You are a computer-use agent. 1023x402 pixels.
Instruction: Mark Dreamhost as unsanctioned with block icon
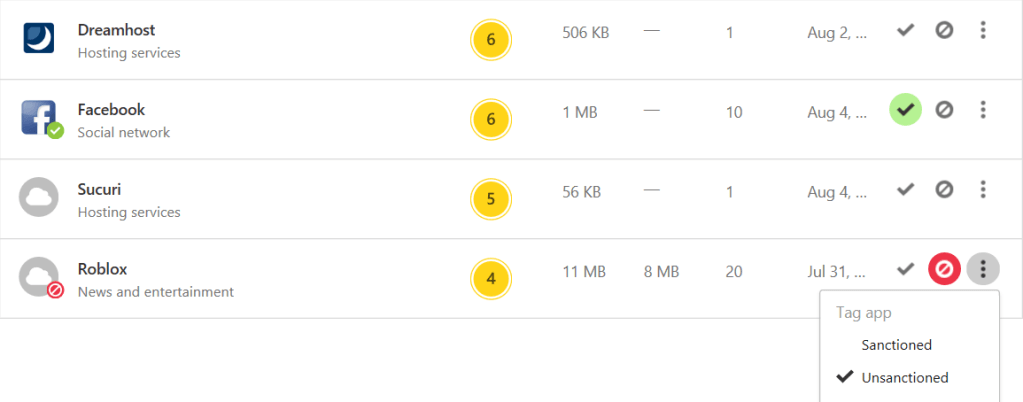point(944,30)
